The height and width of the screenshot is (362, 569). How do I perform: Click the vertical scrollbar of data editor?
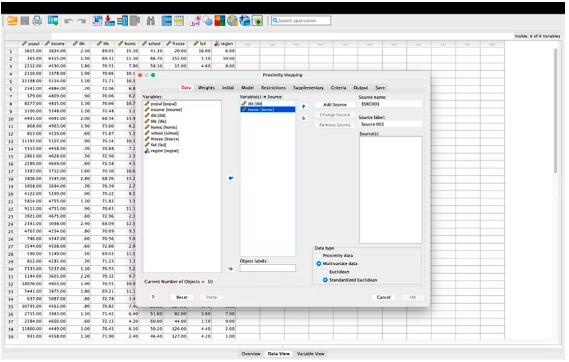coord(555,111)
